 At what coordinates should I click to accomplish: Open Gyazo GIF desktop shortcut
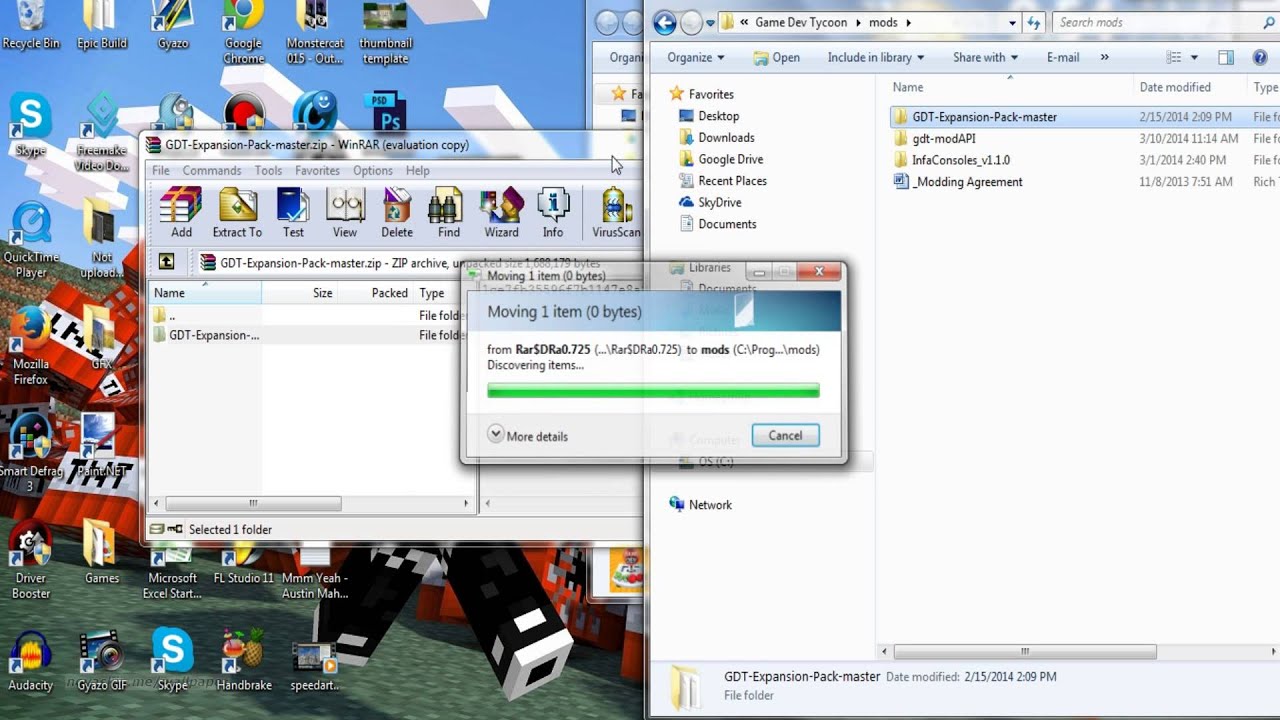click(x=102, y=662)
